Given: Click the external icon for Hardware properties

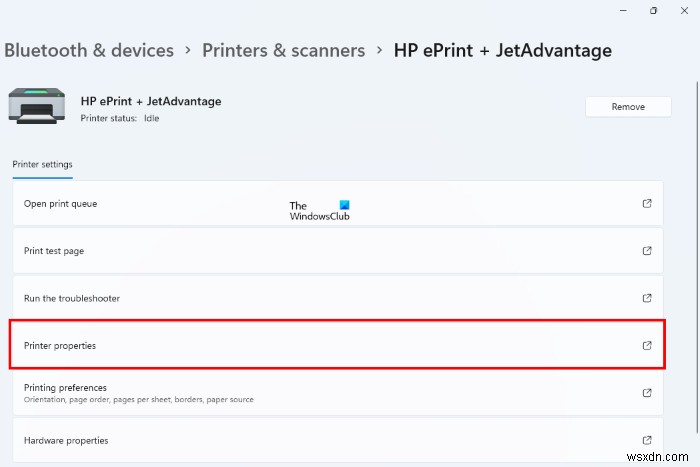Looking at the screenshot, I should click(x=647, y=440).
